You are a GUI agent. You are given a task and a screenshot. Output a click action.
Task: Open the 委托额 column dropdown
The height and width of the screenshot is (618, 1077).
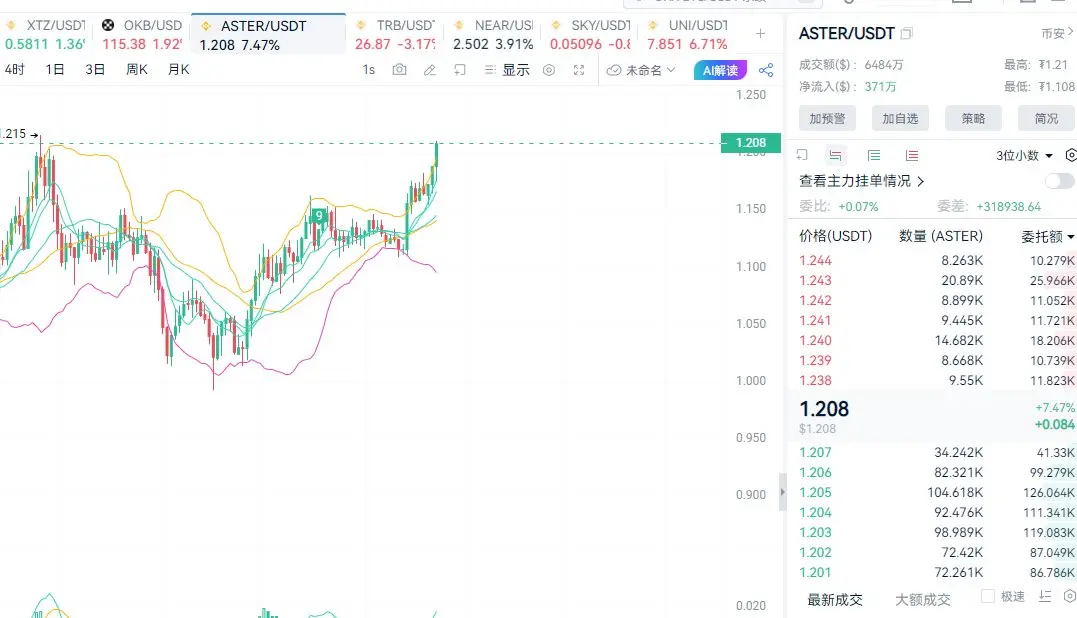pos(1047,237)
